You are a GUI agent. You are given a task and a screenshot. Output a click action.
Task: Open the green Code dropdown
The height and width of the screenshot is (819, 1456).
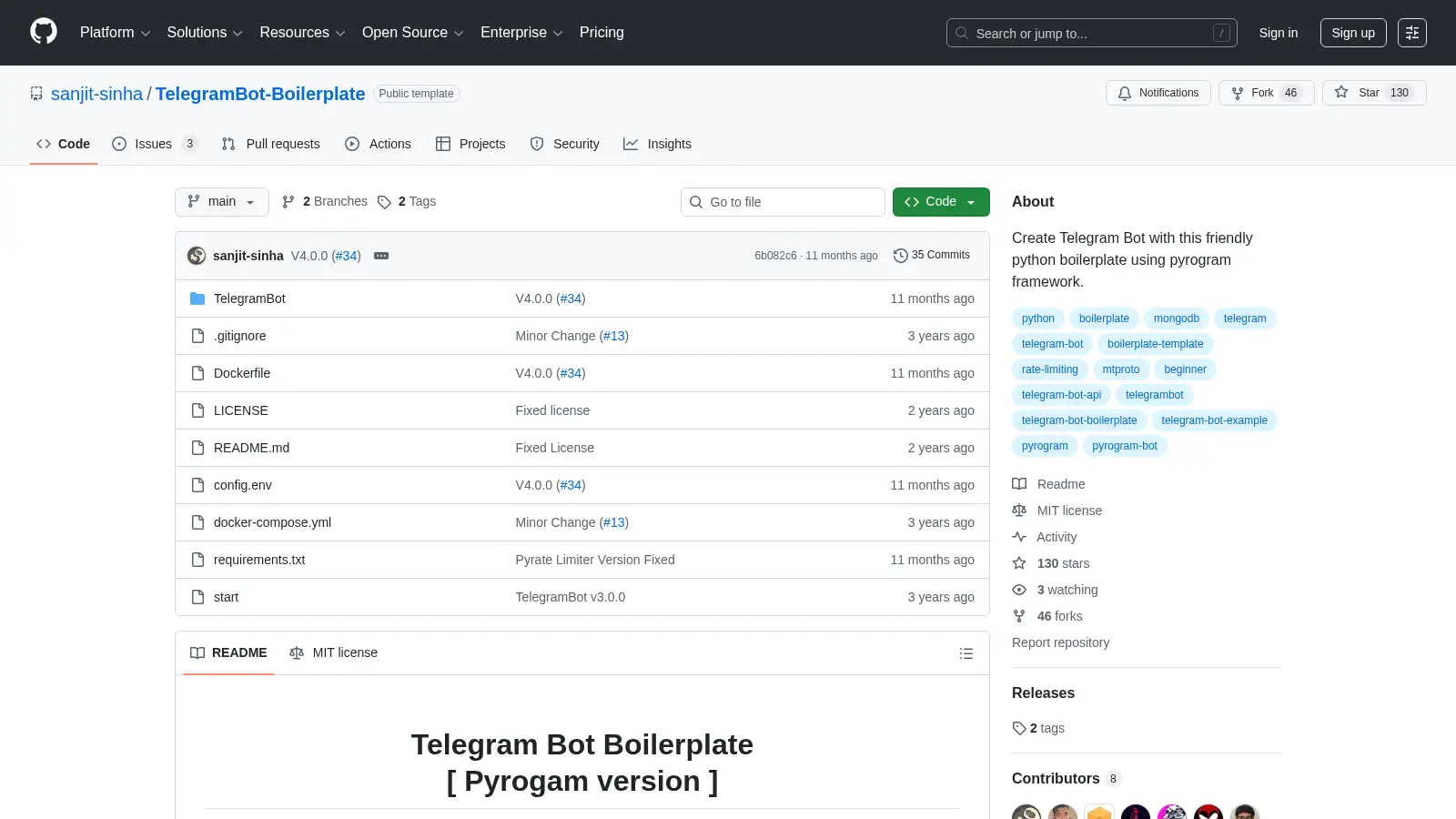(x=941, y=202)
